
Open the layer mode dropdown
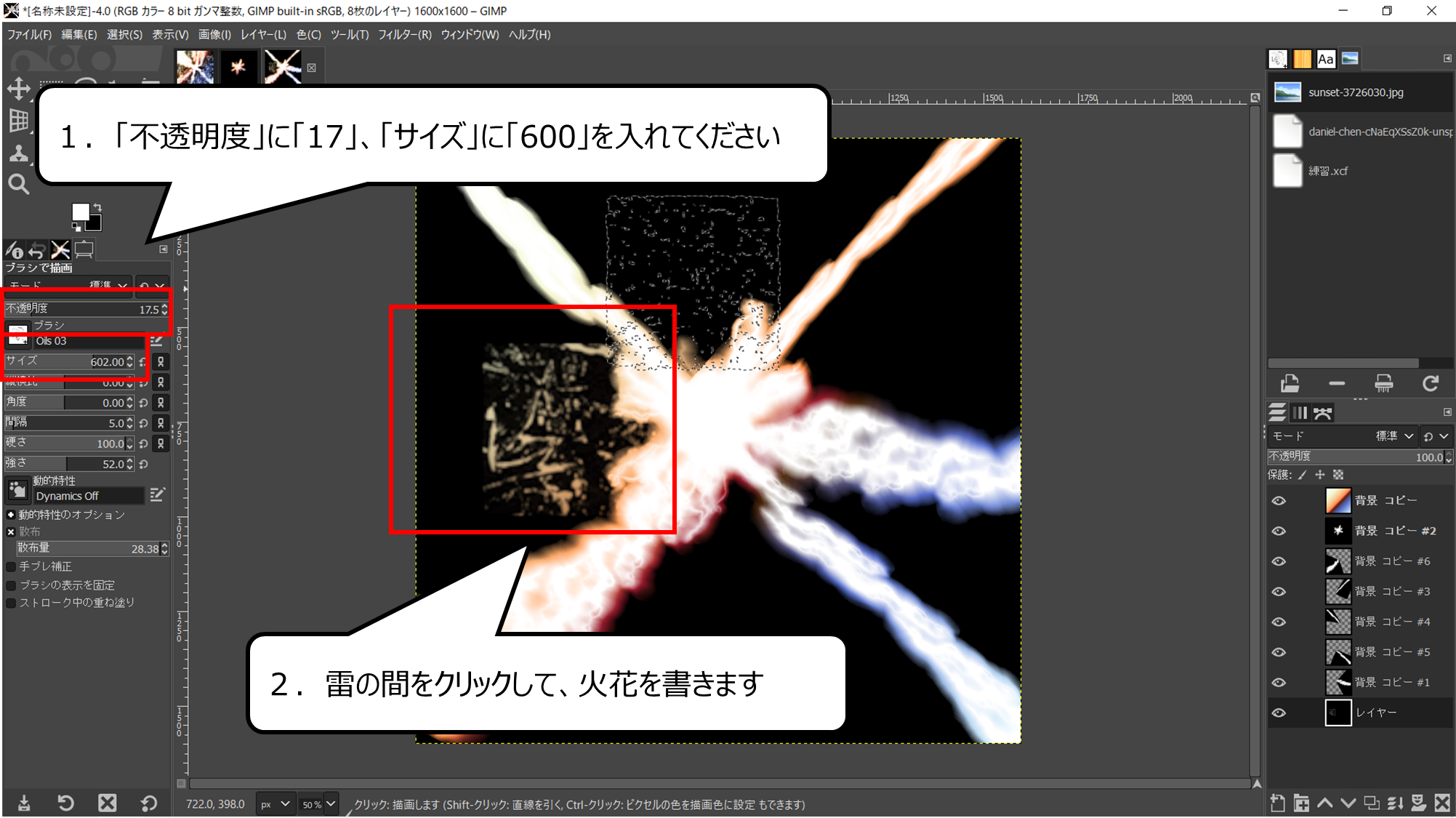click(1344, 436)
